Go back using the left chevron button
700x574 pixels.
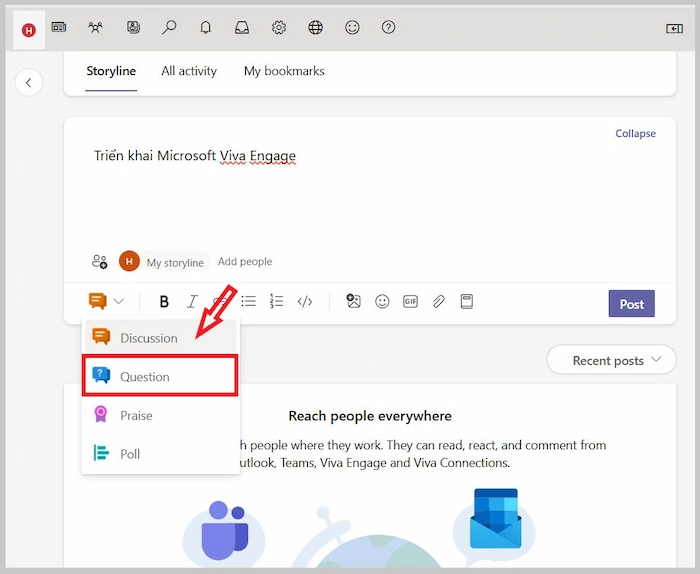(29, 83)
